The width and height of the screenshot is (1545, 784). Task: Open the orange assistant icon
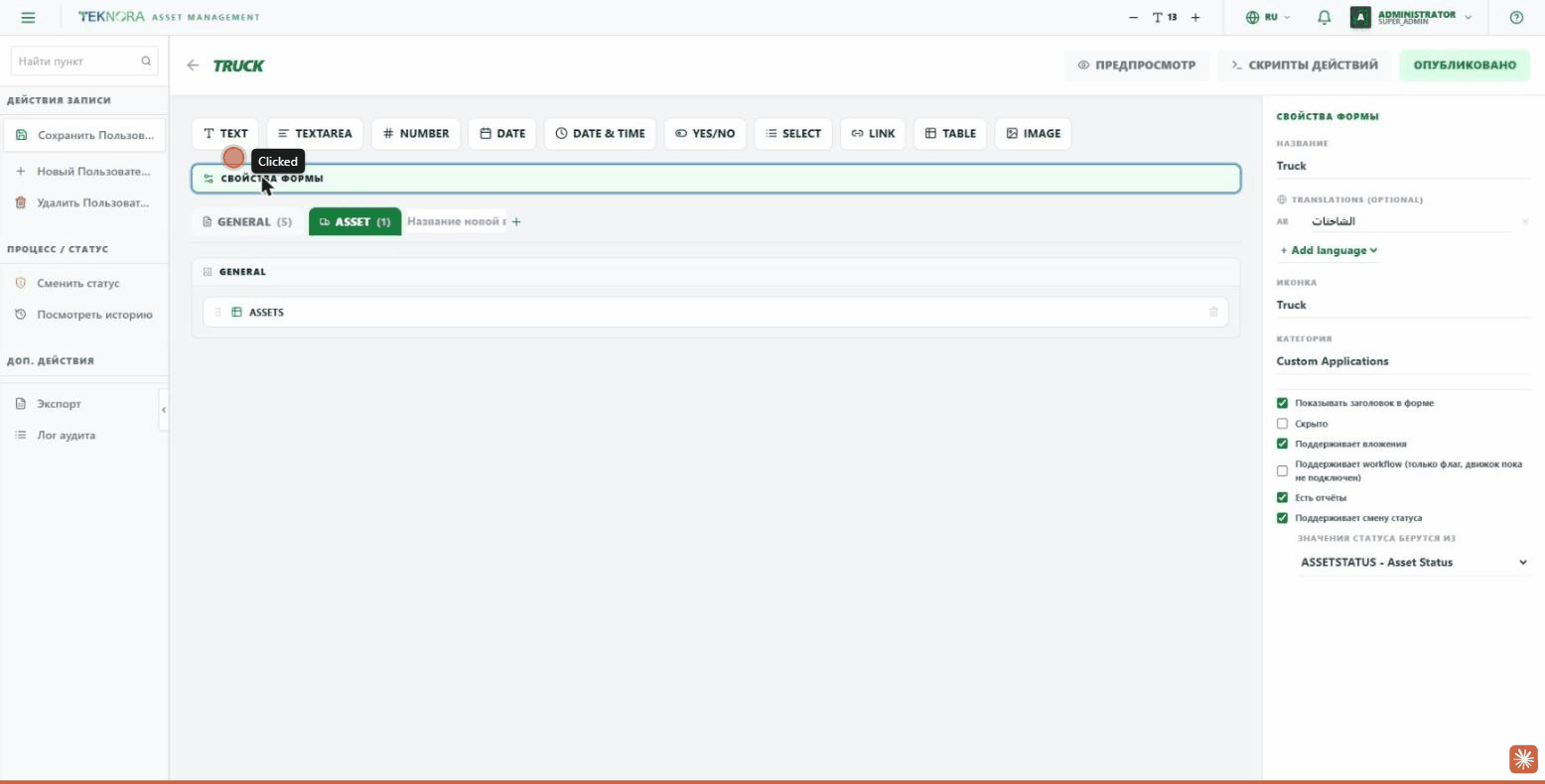click(1523, 759)
